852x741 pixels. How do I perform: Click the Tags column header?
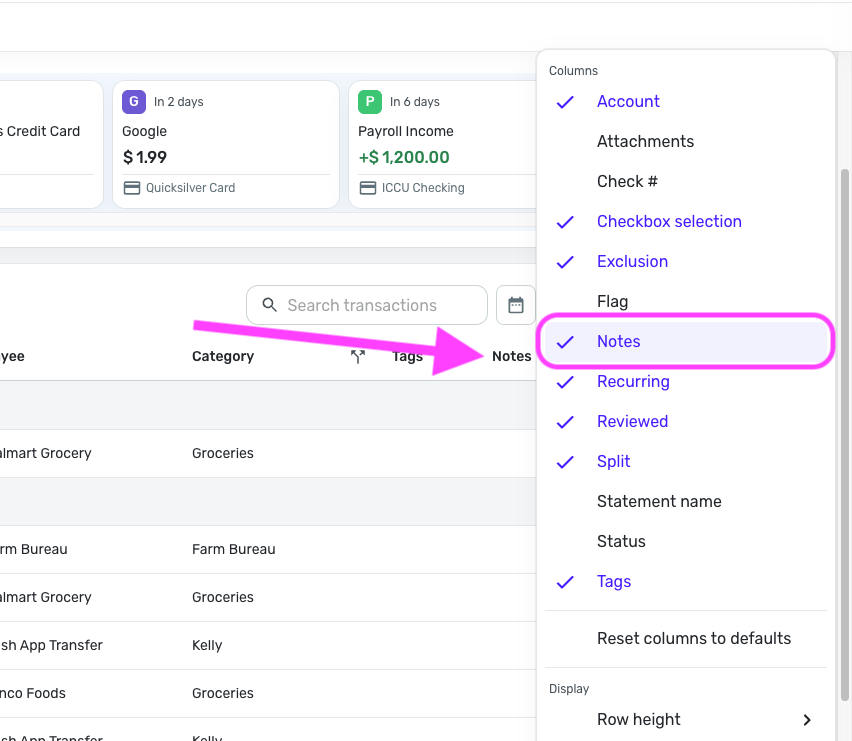point(408,356)
